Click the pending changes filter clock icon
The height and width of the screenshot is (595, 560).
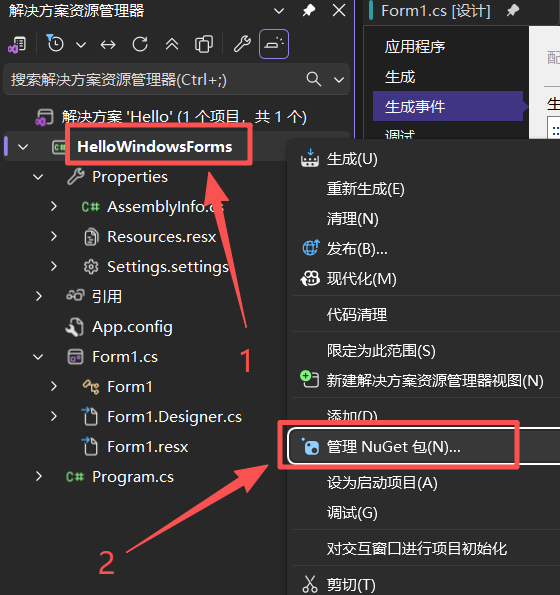55,44
